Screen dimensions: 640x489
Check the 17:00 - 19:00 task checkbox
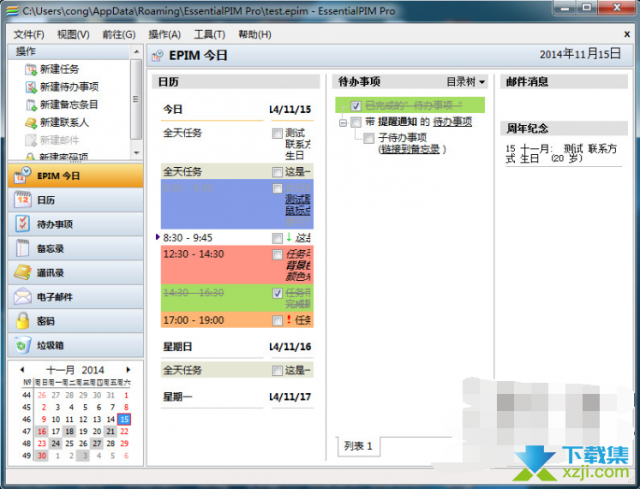click(x=277, y=320)
